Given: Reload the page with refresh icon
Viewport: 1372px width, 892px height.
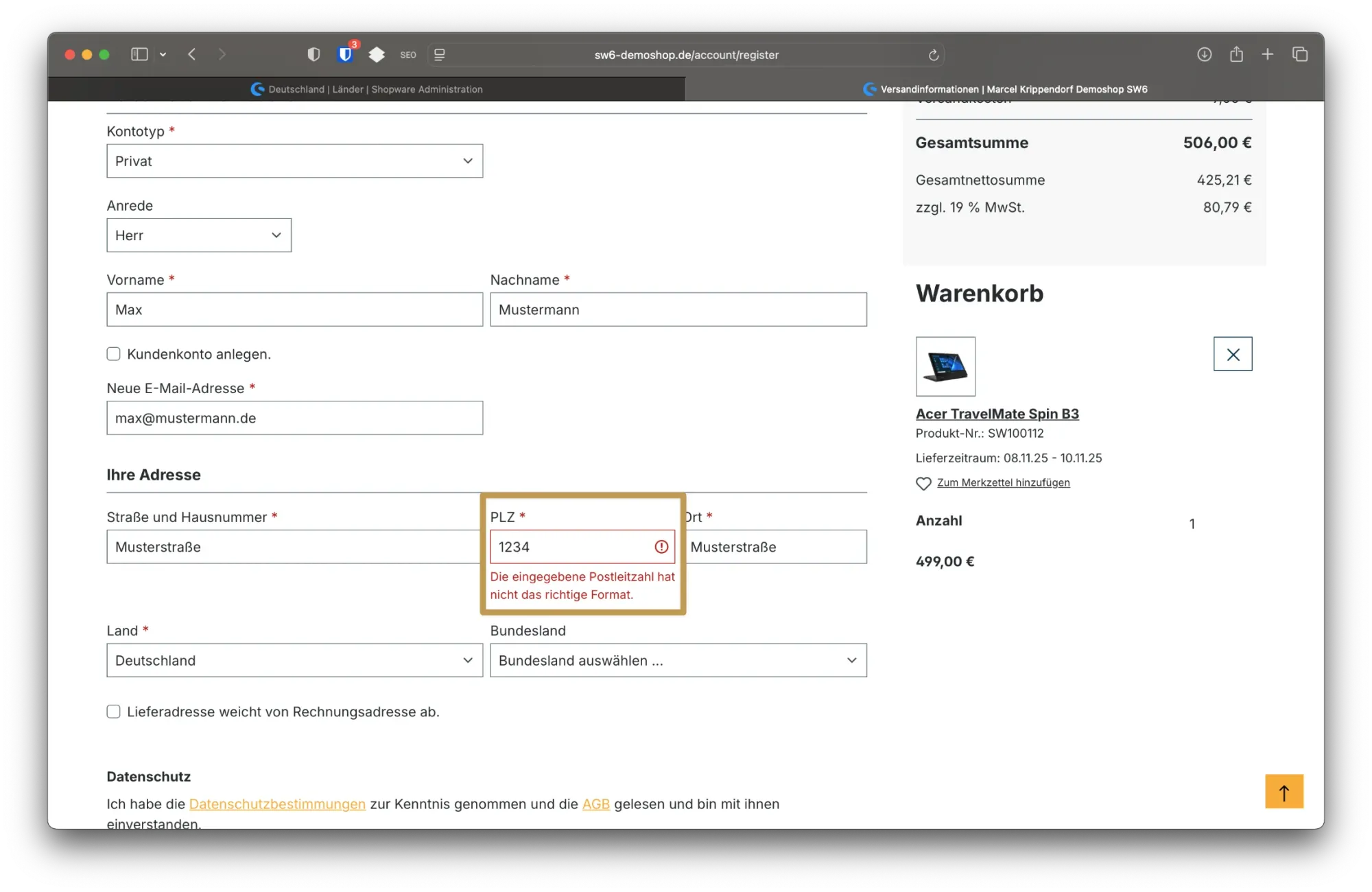Looking at the screenshot, I should coord(933,55).
